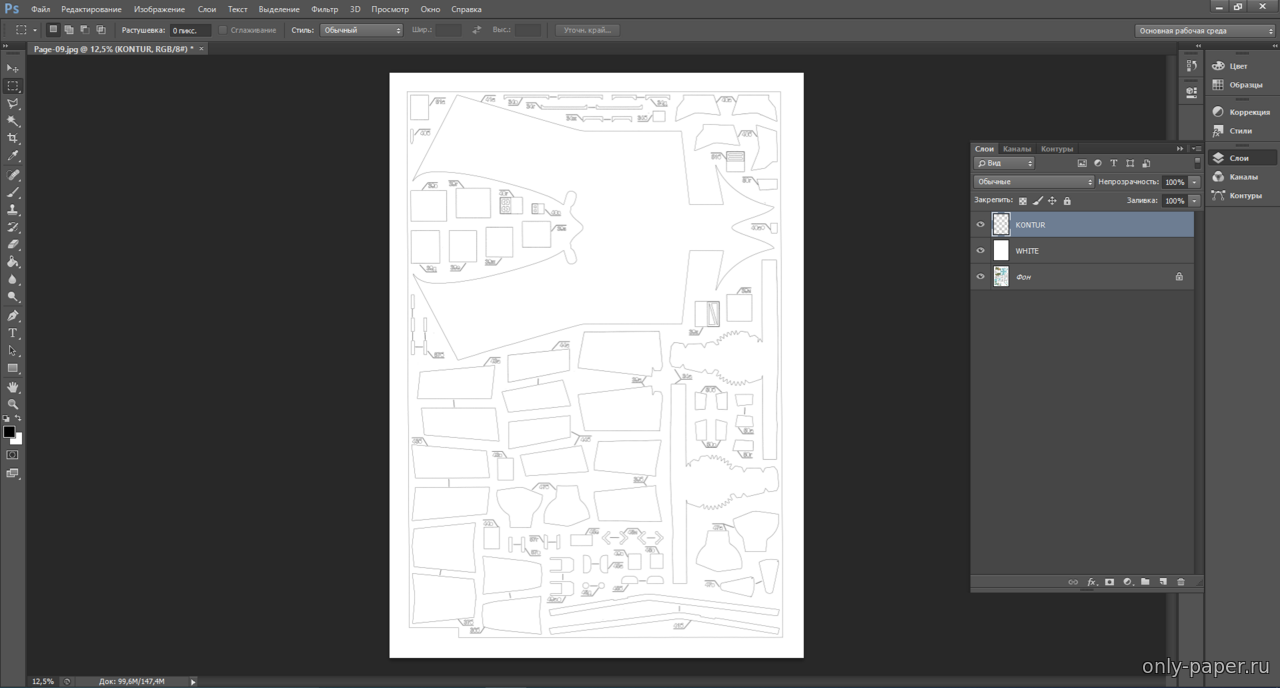Choose the Horizontal Type tool
This screenshot has height=688, width=1280.
[x=13, y=333]
